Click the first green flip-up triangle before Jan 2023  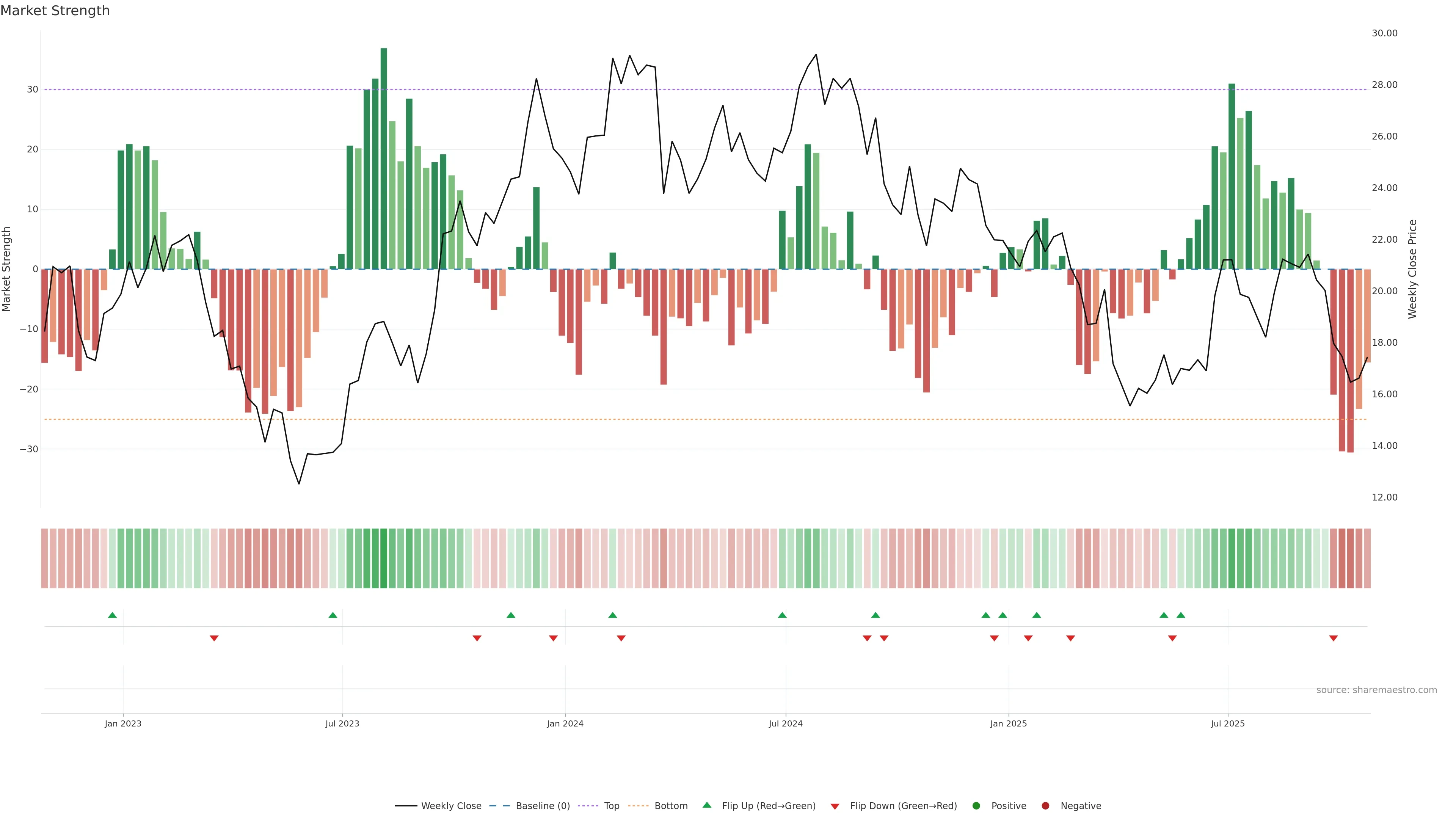coord(113,615)
